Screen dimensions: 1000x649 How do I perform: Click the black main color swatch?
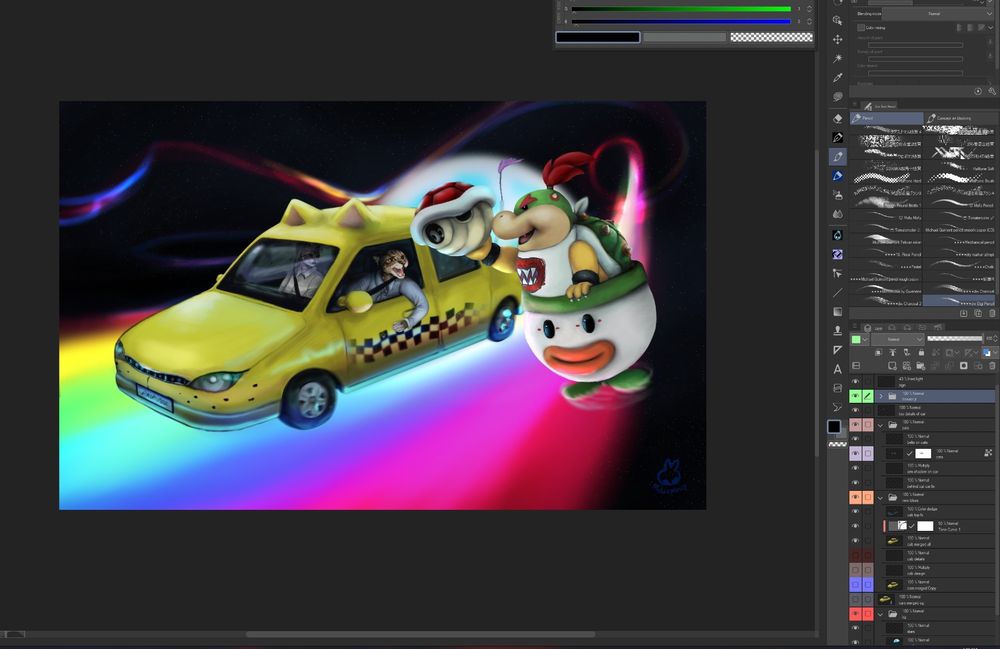(x=834, y=427)
